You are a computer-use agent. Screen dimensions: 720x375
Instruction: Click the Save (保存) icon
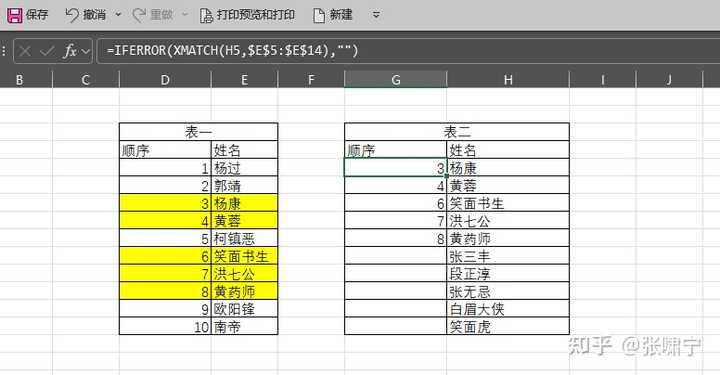15,15
